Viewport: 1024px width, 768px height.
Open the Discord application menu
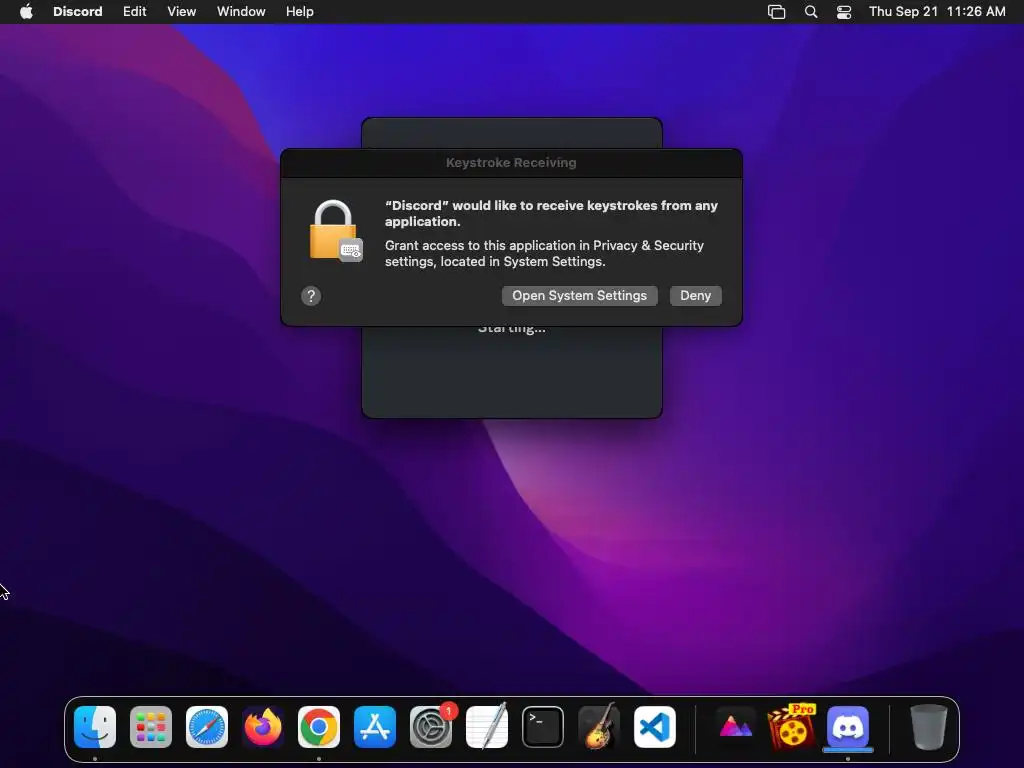(x=78, y=11)
